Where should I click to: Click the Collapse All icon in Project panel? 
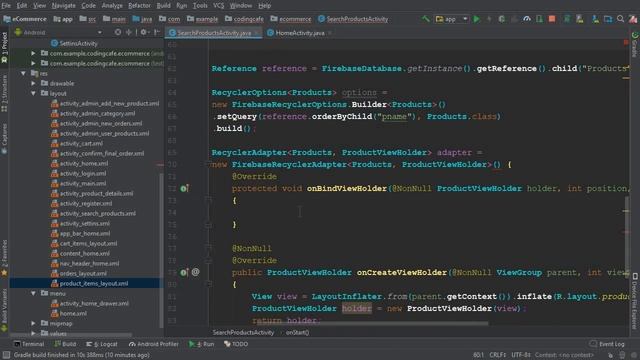coord(129,32)
